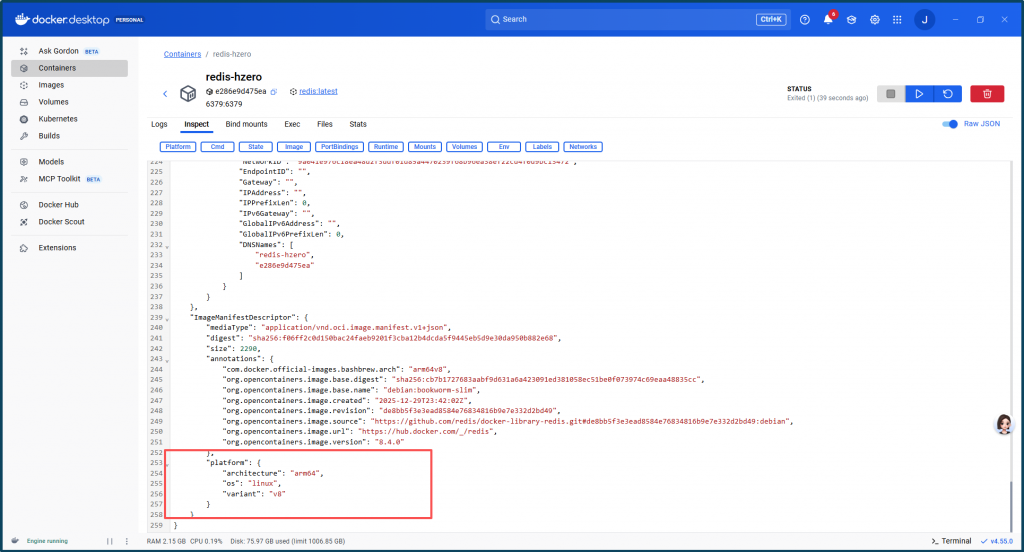Click the restart container icon
1024x552 pixels.
click(x=947, y=93)
